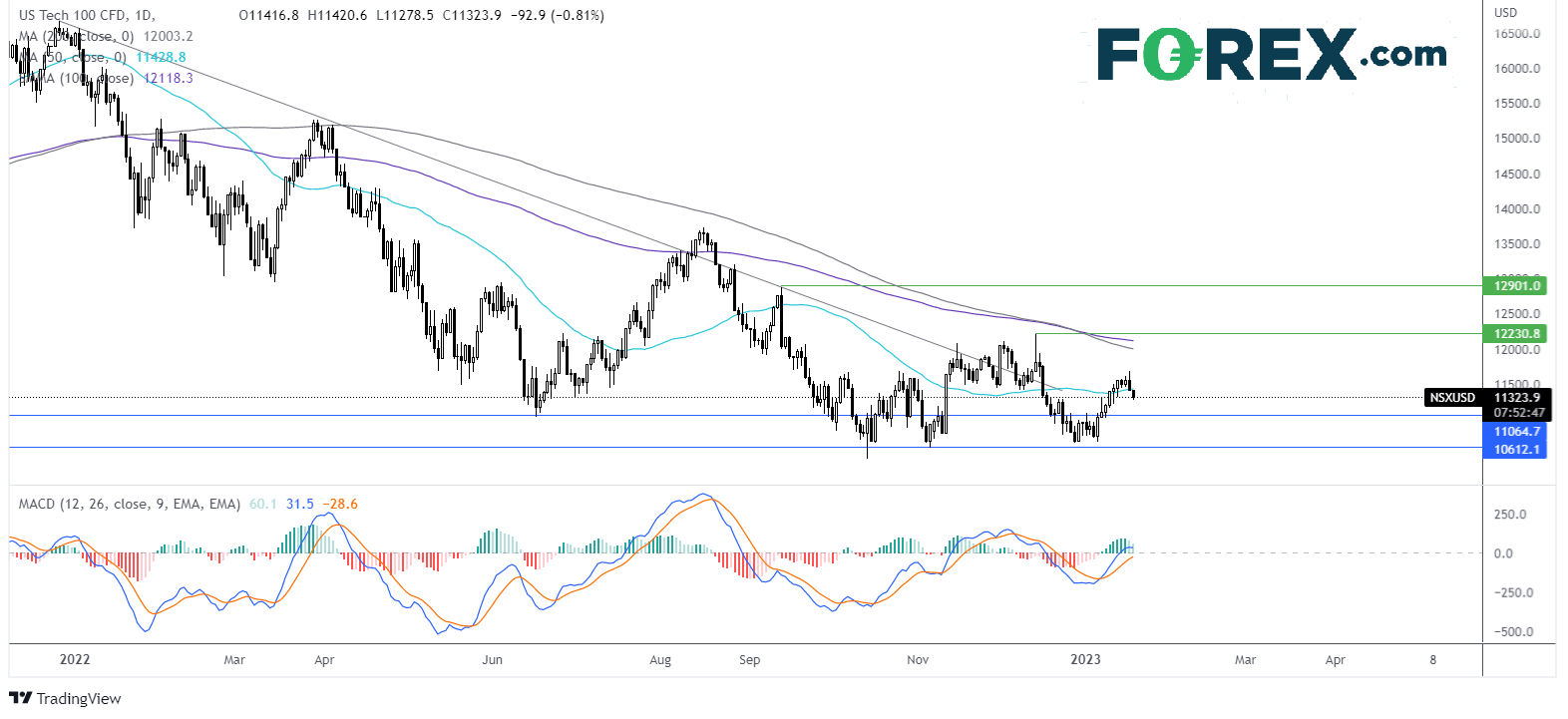Click the Apr label after 2023 on the time axis
This screenshot has height=719, width=1568.
1335,659
